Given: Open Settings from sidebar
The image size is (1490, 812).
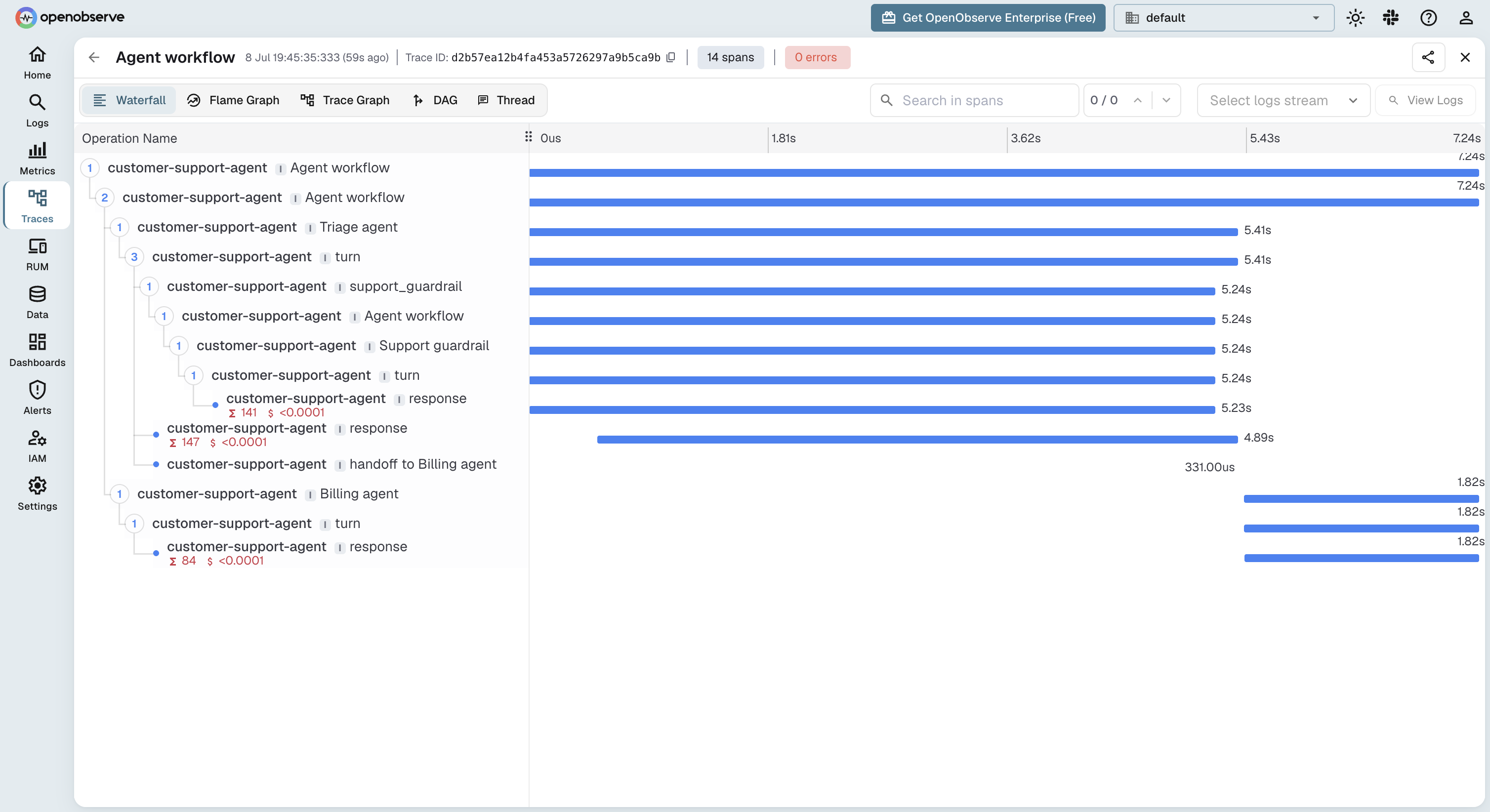Looking at the screenshot, I should click(37, 494).
